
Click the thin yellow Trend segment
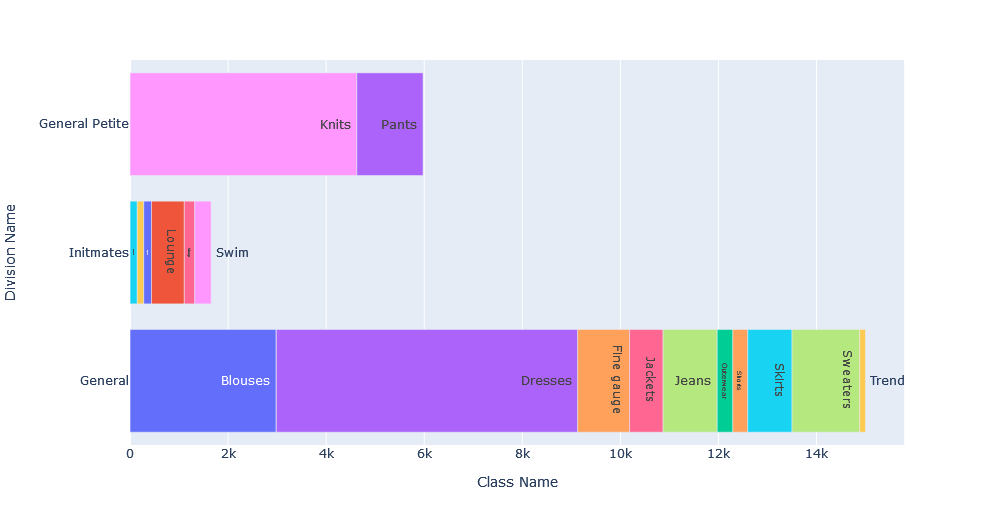tap(862, 380)
